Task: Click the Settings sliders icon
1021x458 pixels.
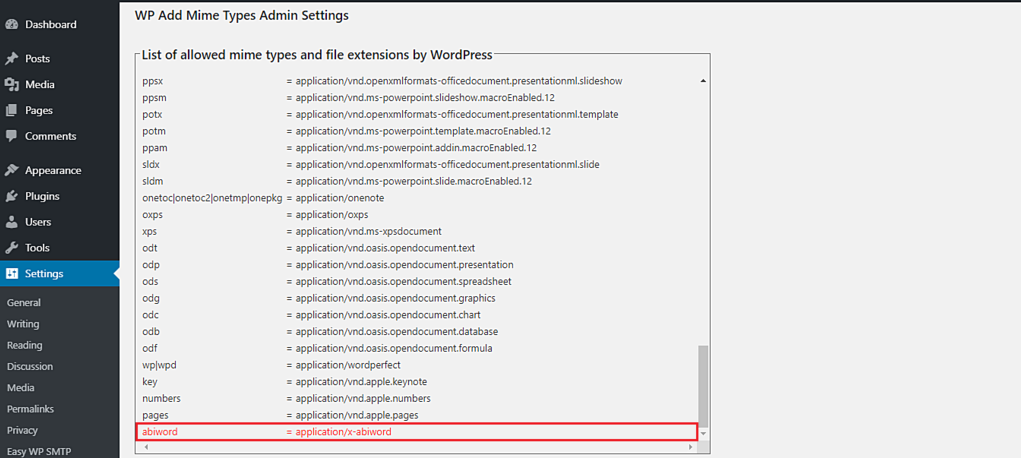Action: (x=11, y=274)
